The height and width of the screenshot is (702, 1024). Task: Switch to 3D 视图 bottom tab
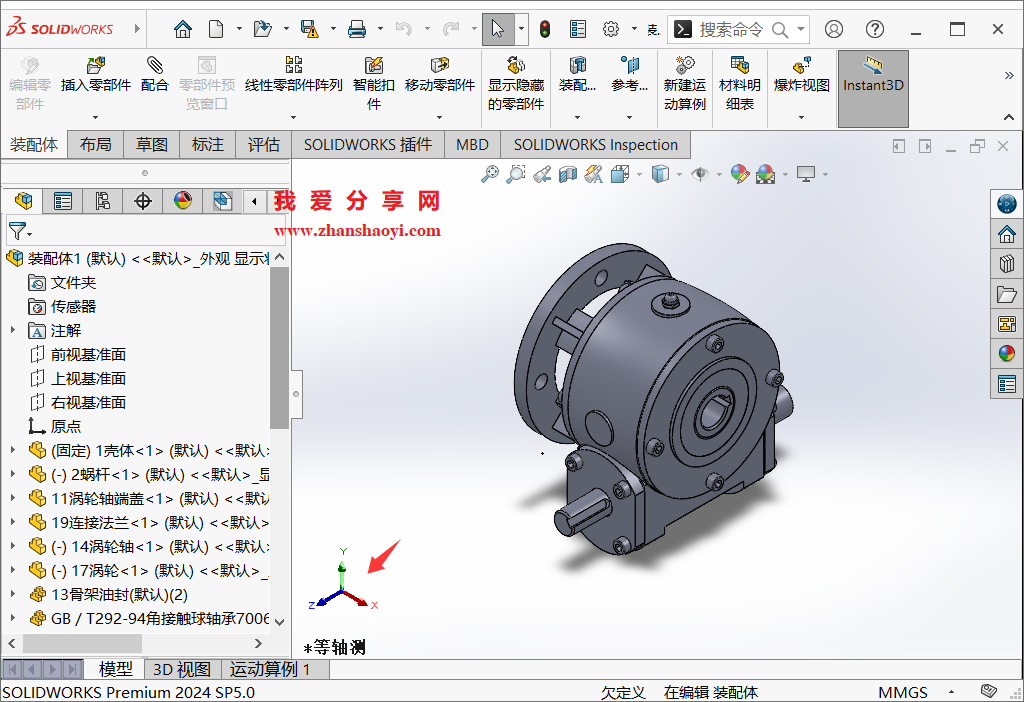click(182, 669)
